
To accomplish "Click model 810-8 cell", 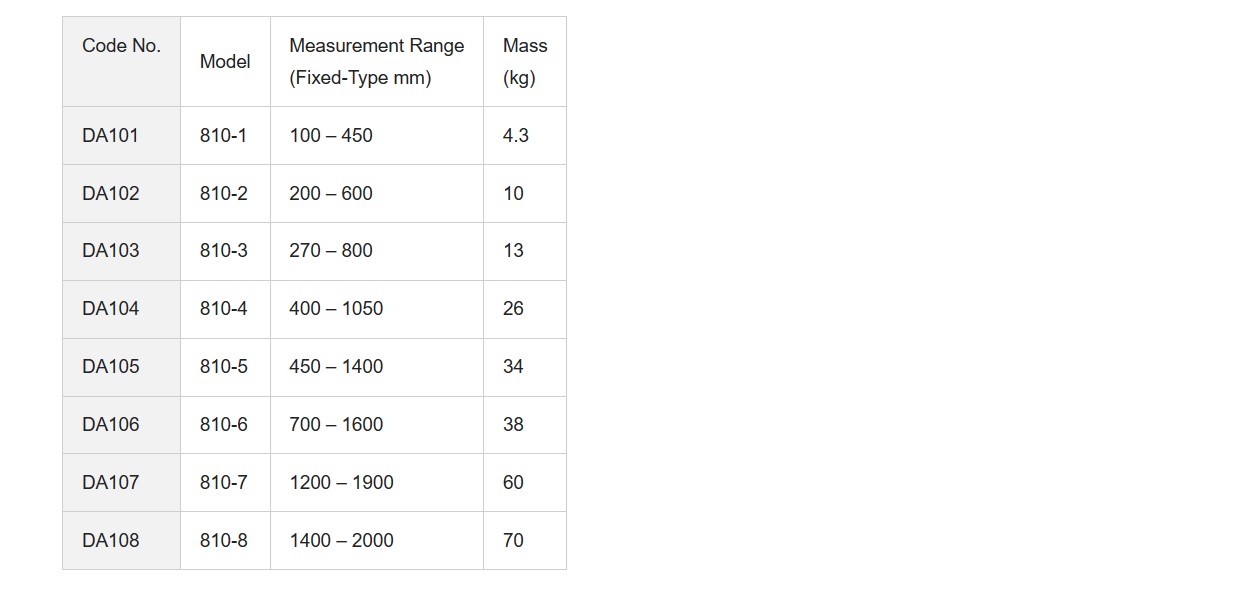I will pos(225,540).
